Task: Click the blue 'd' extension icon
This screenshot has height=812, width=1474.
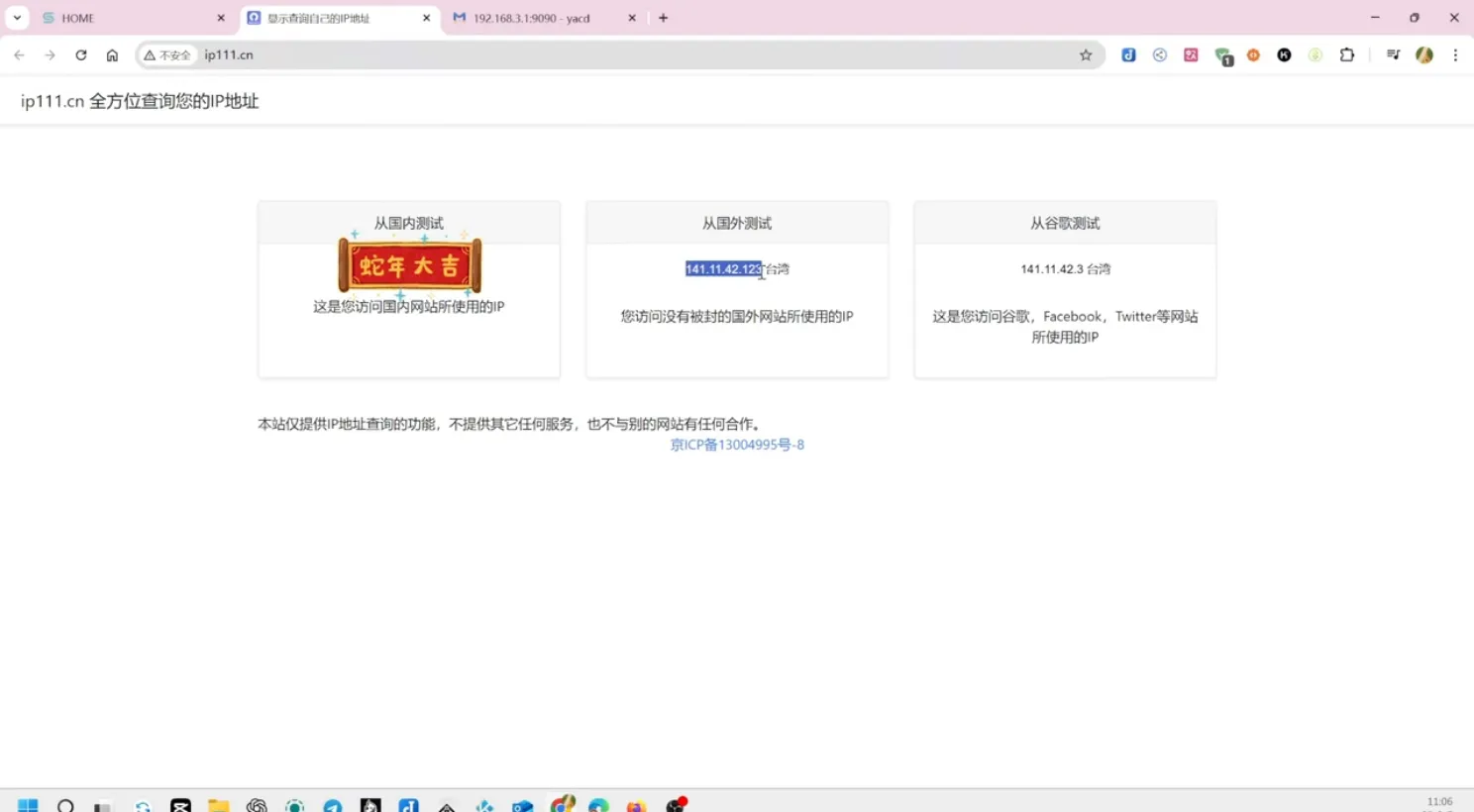Action: pyautogui.click(x=1128, y=55)
